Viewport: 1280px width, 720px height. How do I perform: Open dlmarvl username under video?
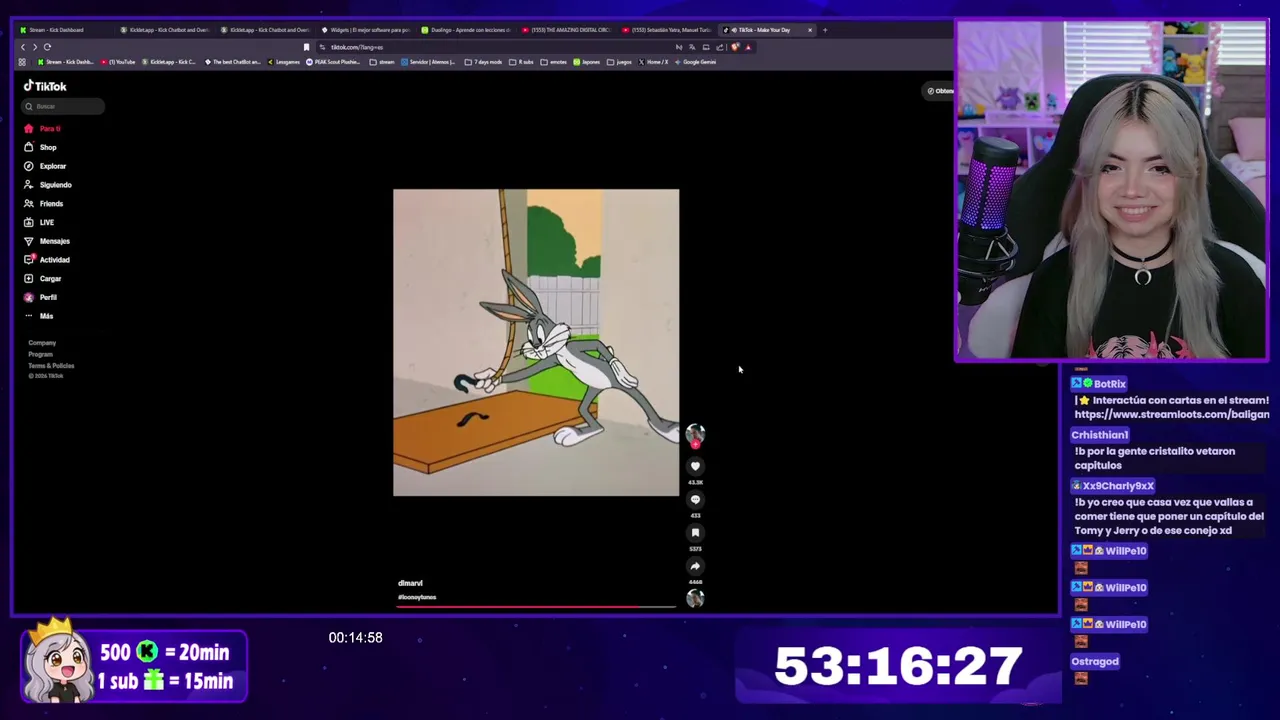pos(410,583)
